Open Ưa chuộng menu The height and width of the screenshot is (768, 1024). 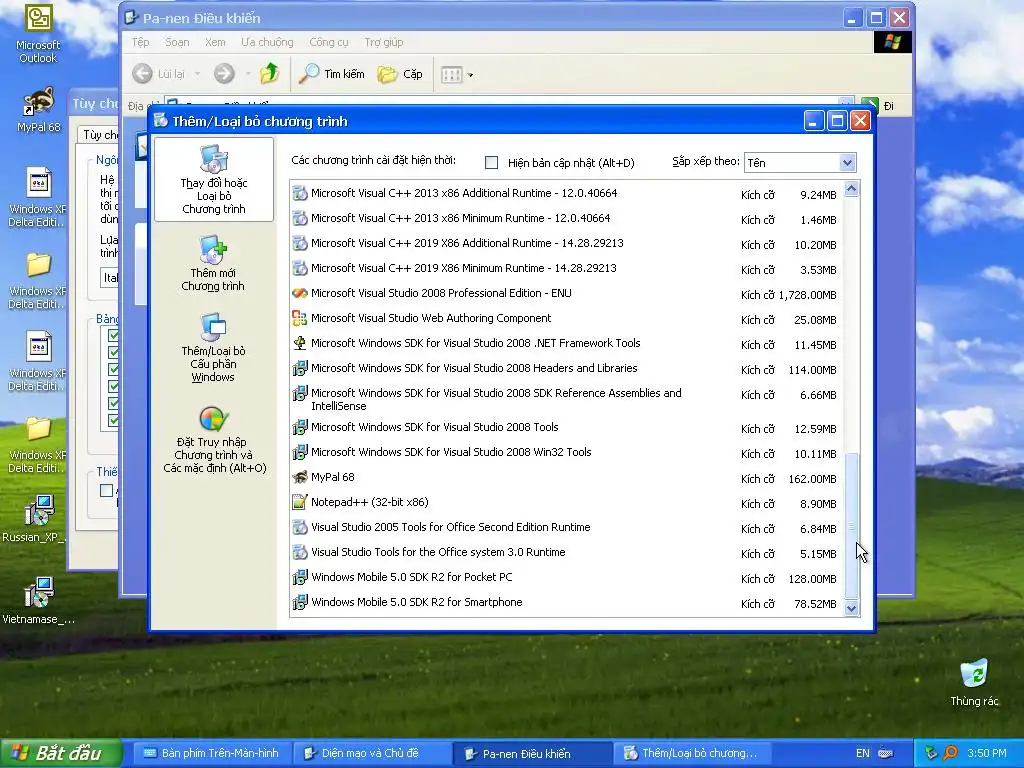point(267,42)
